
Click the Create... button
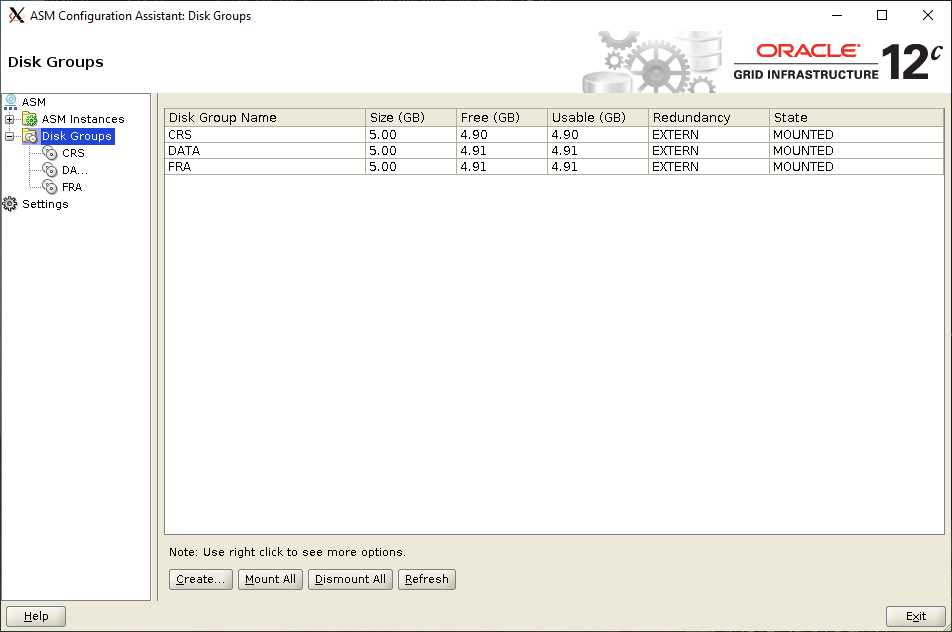tap(200, 579)
